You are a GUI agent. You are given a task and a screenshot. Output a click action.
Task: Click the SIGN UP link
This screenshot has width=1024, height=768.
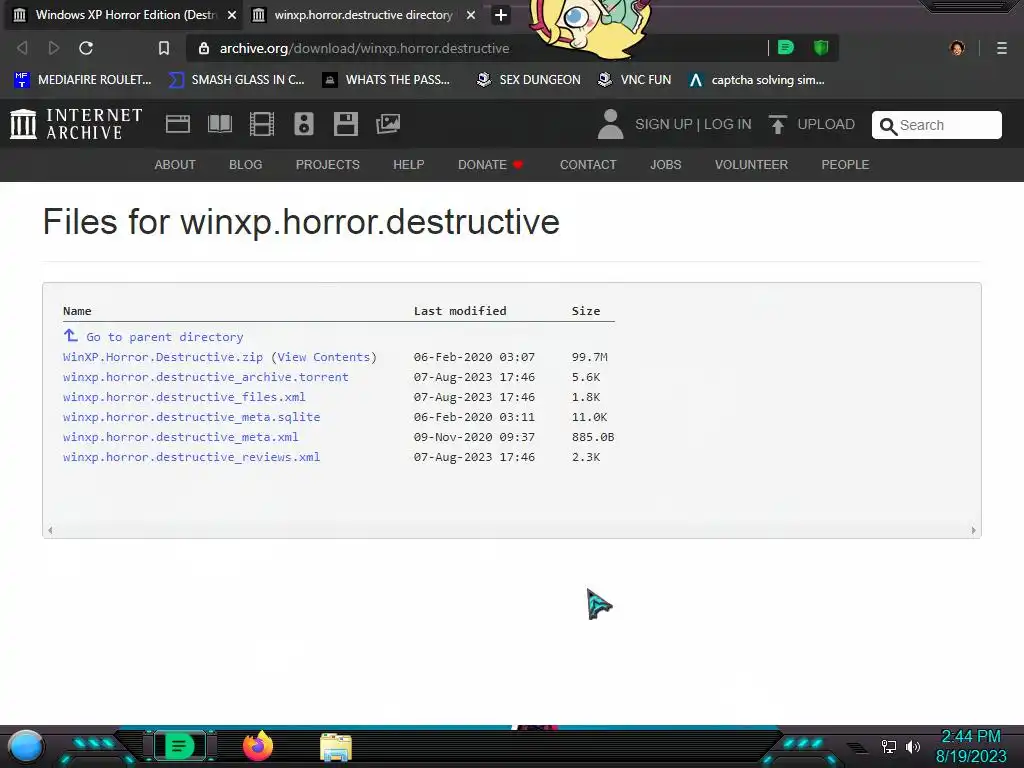(664, 124)
